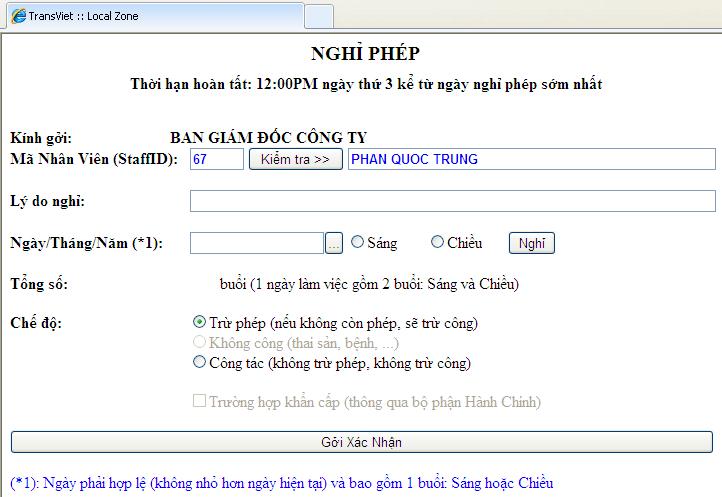722x497 pixels.
Task: Select Công tác radio option
Action: (x=199, y=362)
